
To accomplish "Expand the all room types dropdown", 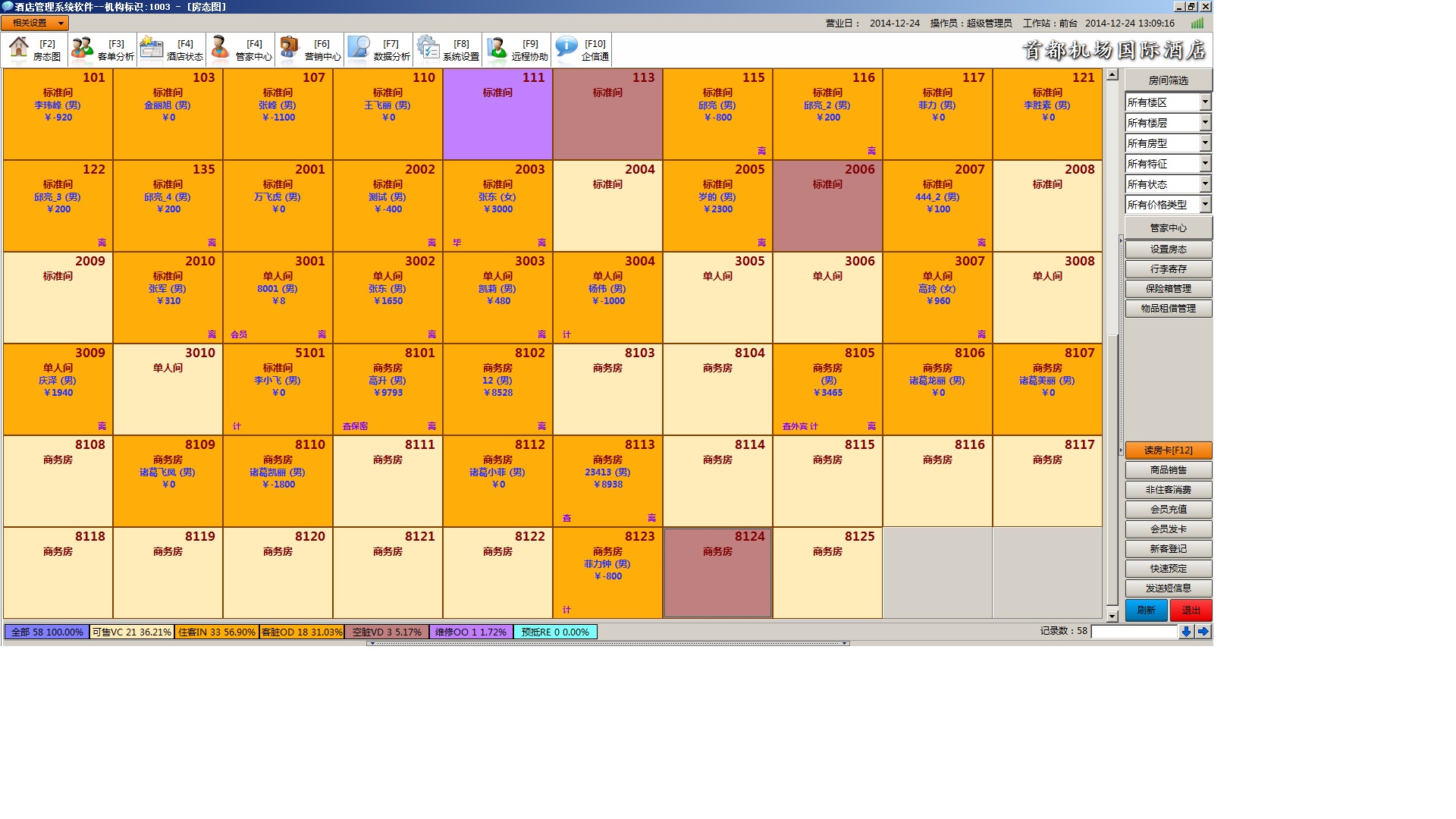I will [x=1205, y=143].
